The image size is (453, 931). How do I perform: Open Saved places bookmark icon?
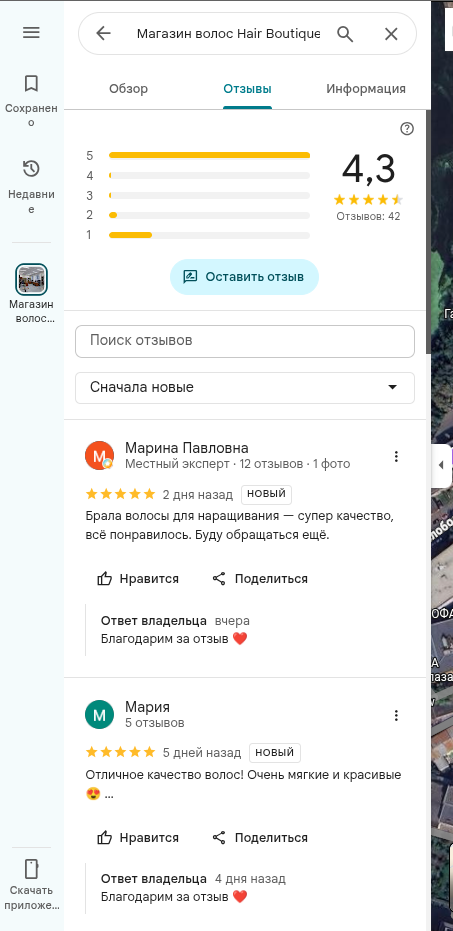pos(31,84)
